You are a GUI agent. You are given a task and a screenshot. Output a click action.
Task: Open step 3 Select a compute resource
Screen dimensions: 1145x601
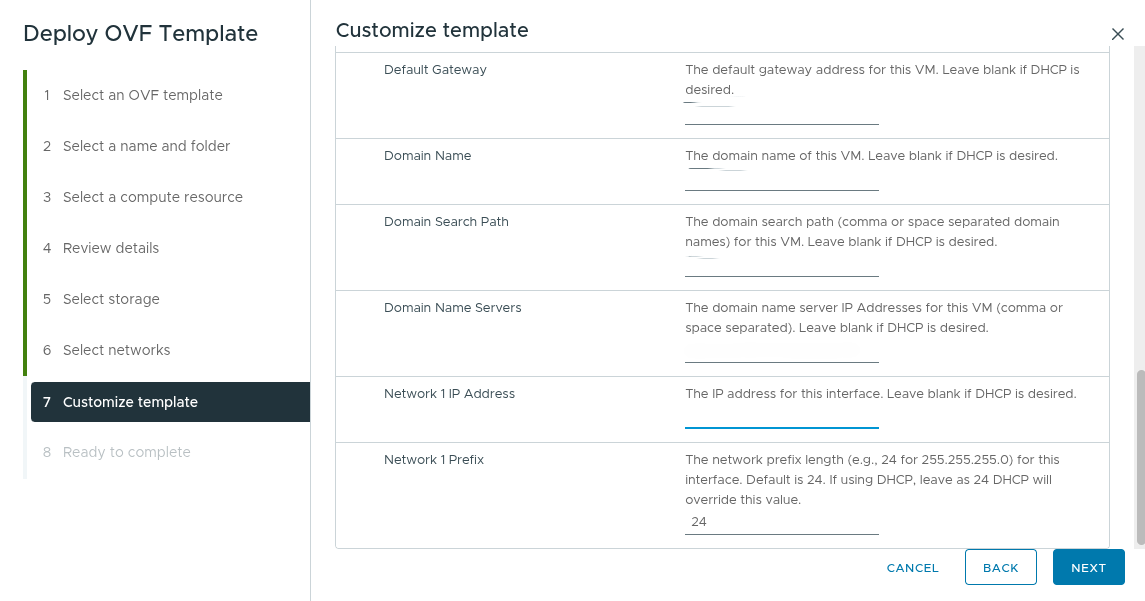click(x=153, y=196)
